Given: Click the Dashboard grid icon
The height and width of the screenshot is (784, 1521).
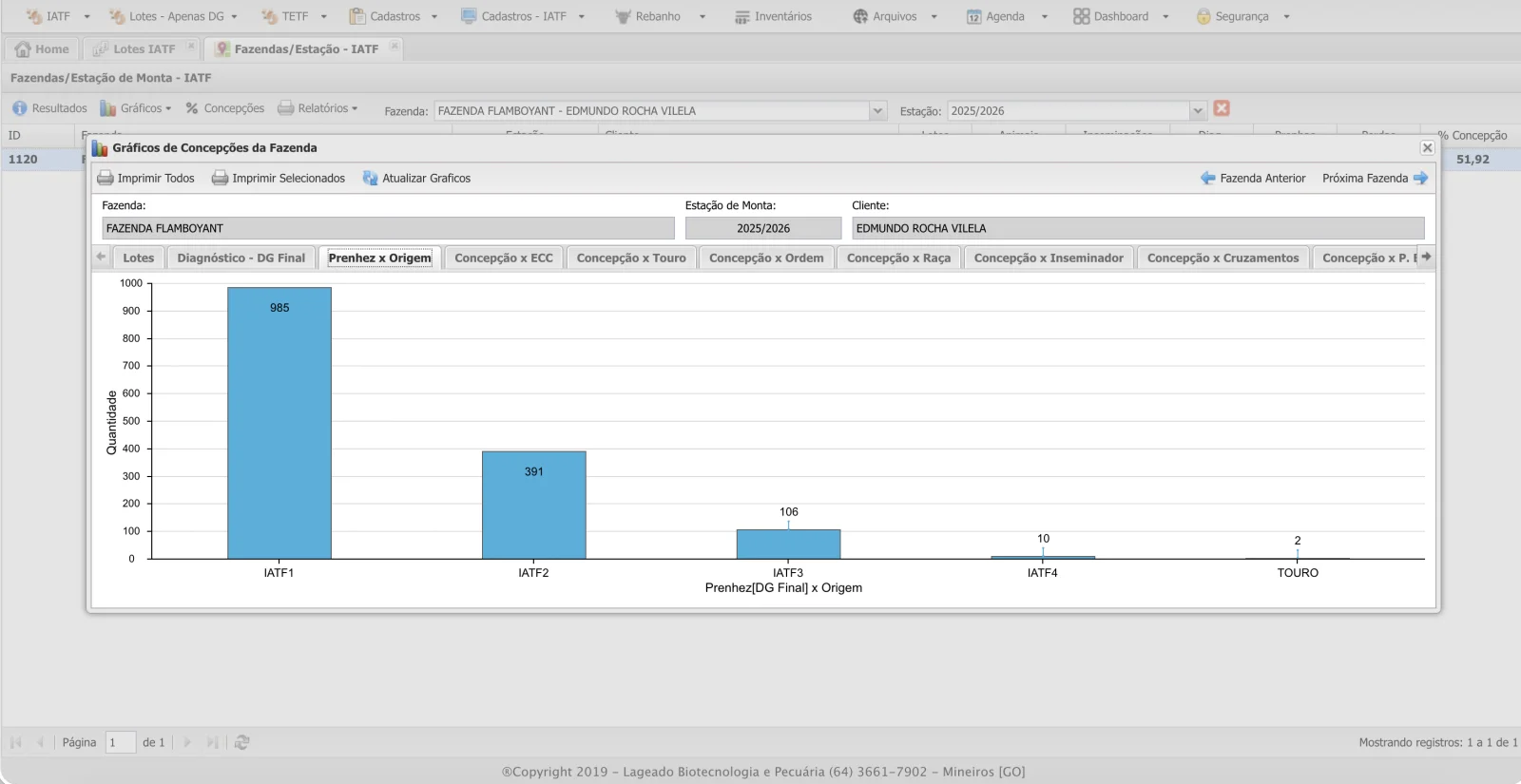Looking at the screenshot, I should pos(1081,16).
